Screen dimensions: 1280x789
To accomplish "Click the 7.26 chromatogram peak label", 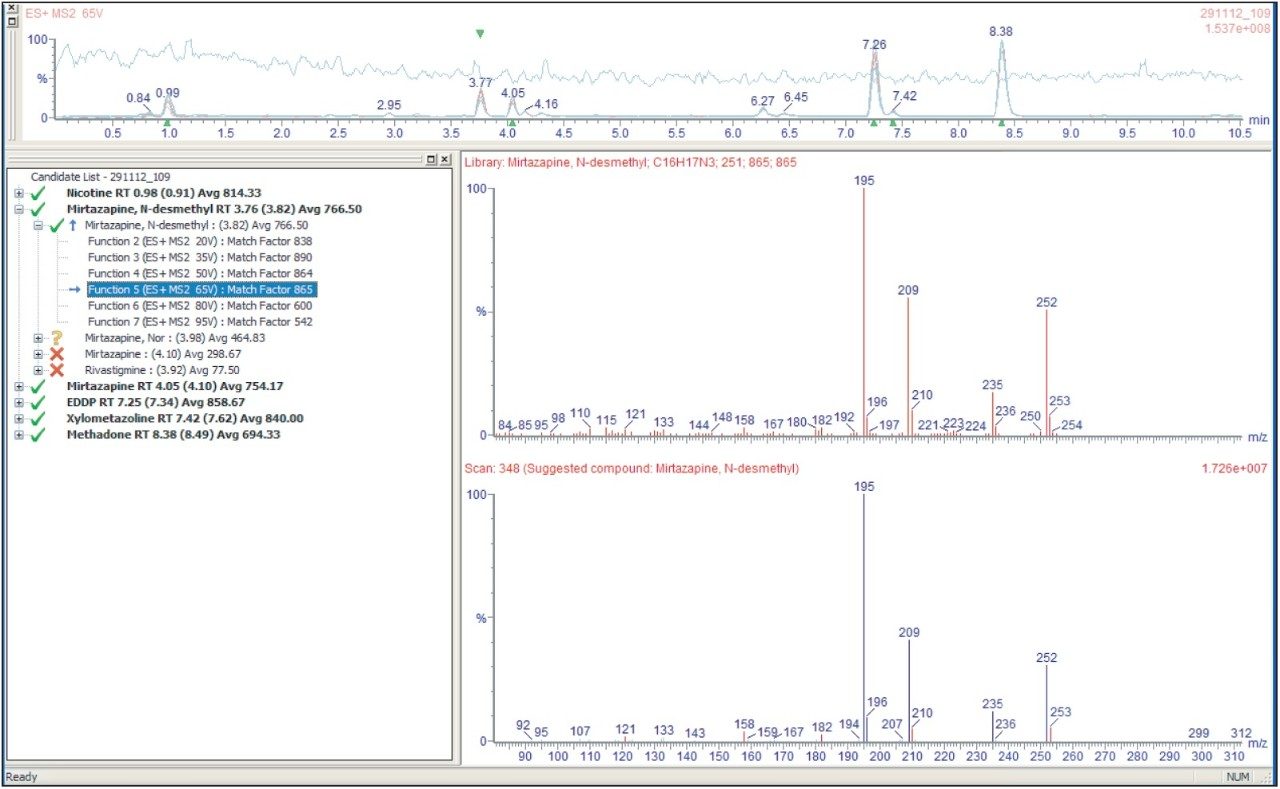I will (x=874, y=45).
